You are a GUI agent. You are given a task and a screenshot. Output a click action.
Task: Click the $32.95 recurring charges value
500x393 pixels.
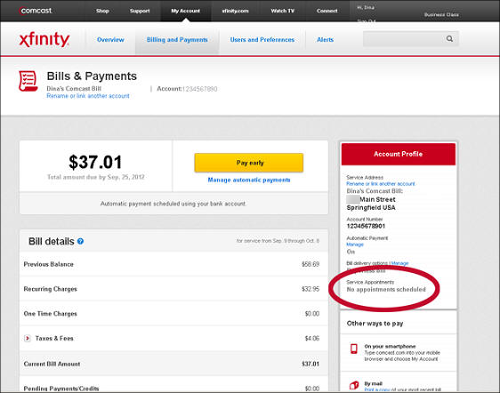310,289
